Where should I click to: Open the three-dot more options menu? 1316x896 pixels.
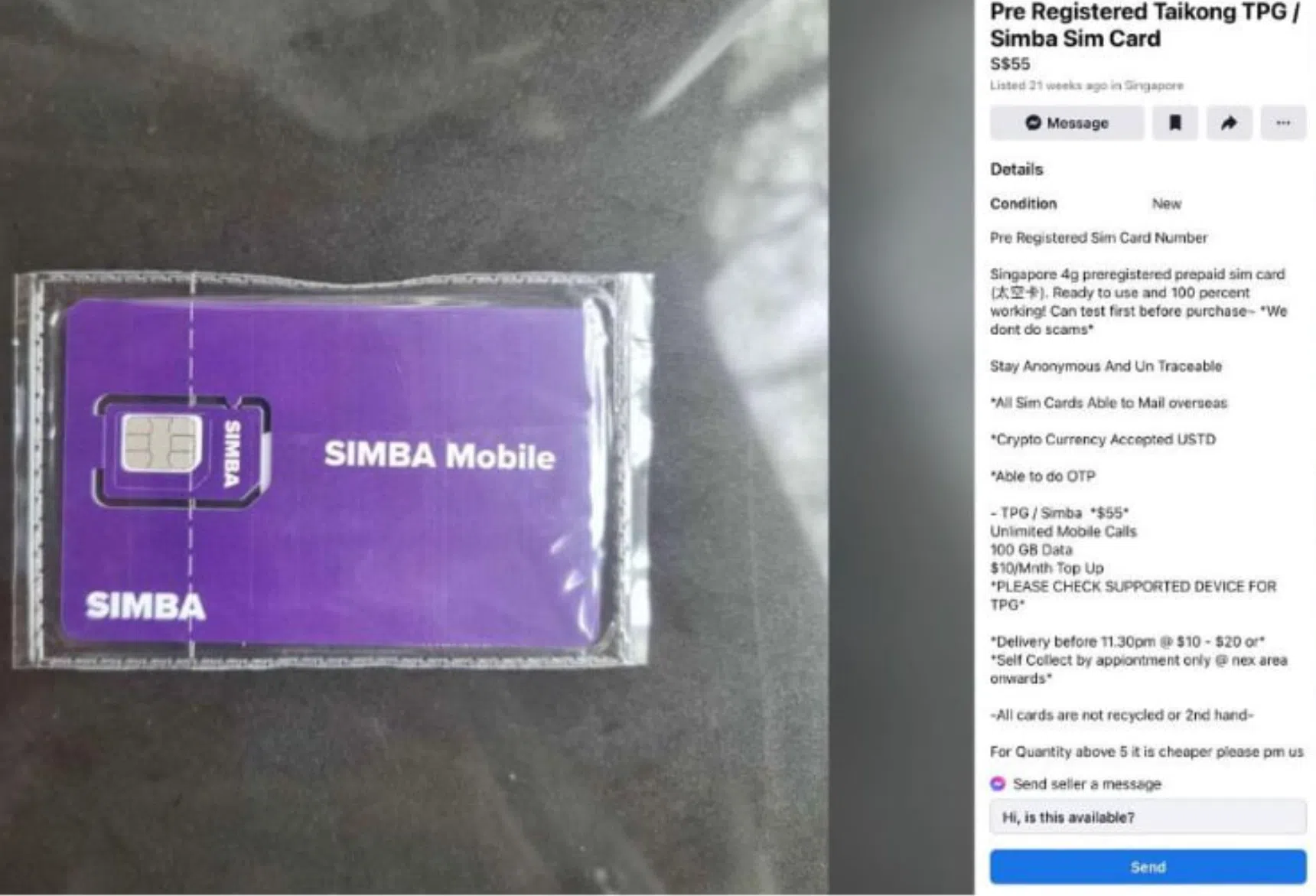[x=1283, y=123]
